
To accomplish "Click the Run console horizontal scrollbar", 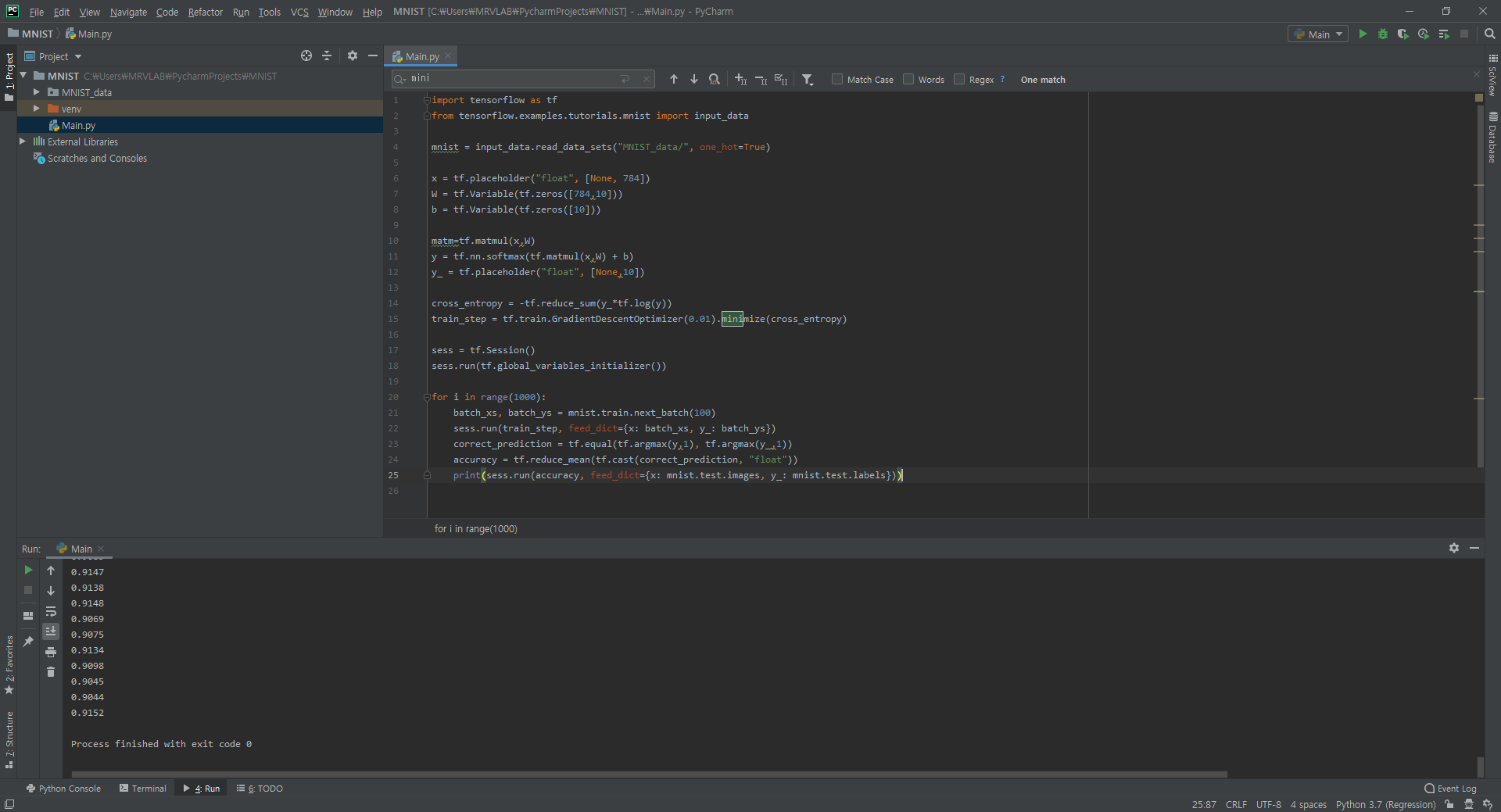I will tap(649, 774).
